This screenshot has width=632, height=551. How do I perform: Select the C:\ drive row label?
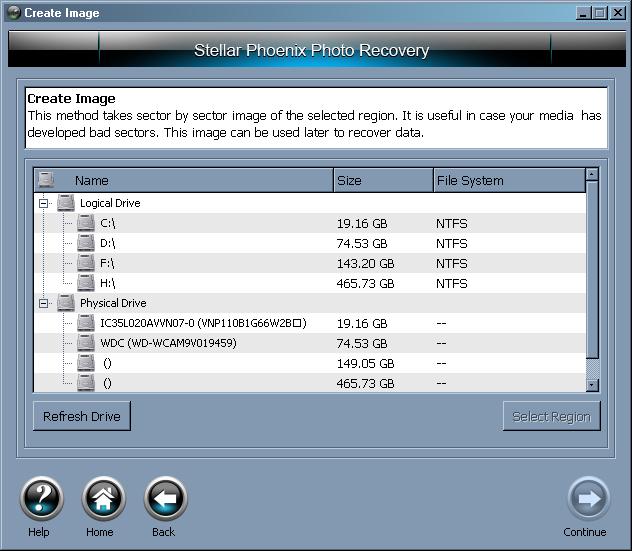coord(108,223)
